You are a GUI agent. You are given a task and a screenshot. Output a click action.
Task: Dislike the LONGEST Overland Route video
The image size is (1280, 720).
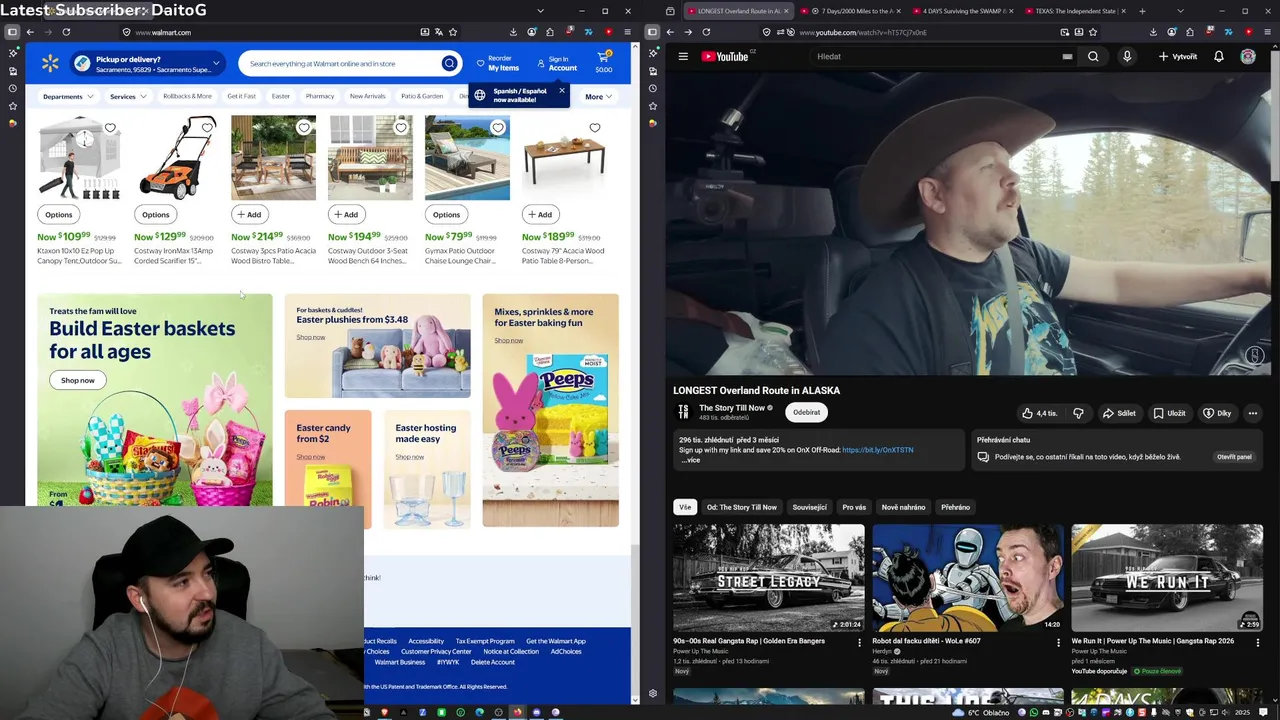pyautogui.click(x=1078, y=413)
